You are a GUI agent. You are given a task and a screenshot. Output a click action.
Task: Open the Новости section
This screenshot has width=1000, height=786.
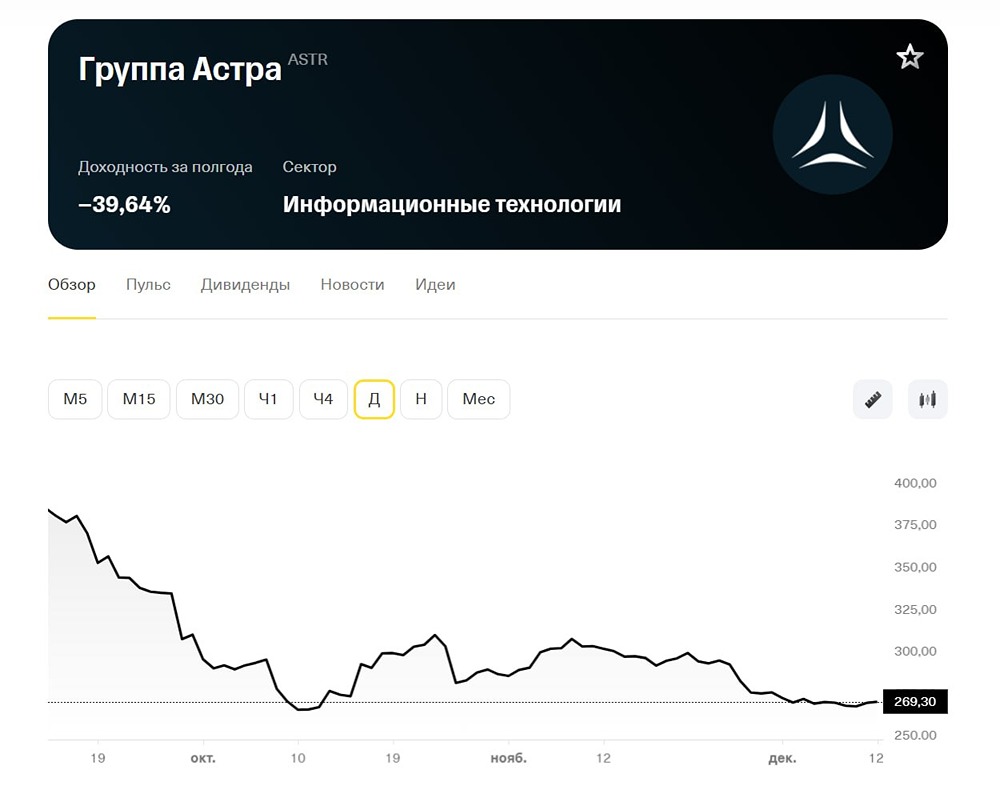pos(352,285)
